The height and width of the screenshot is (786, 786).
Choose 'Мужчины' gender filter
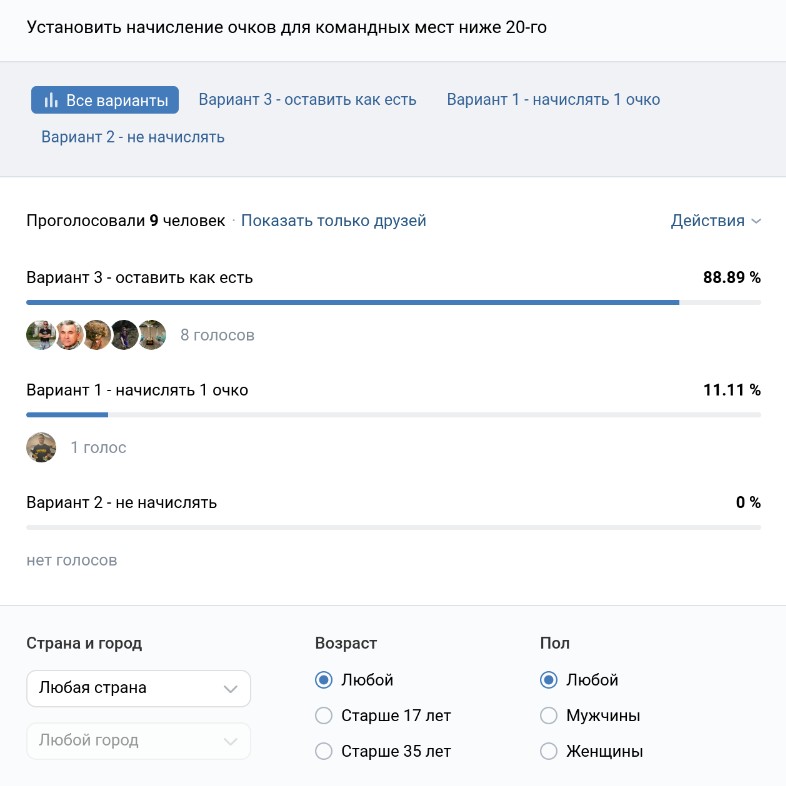548,716
